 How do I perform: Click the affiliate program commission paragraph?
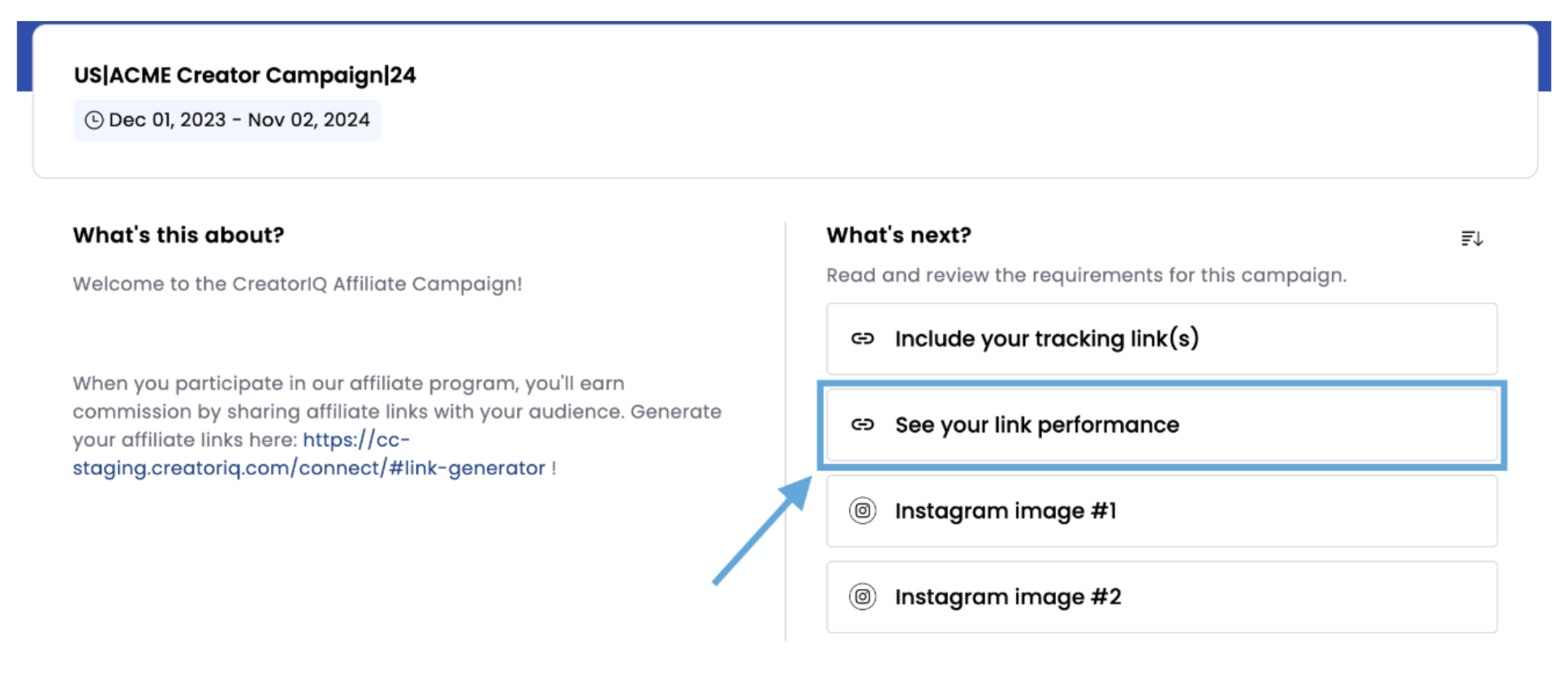pos(397,425)
